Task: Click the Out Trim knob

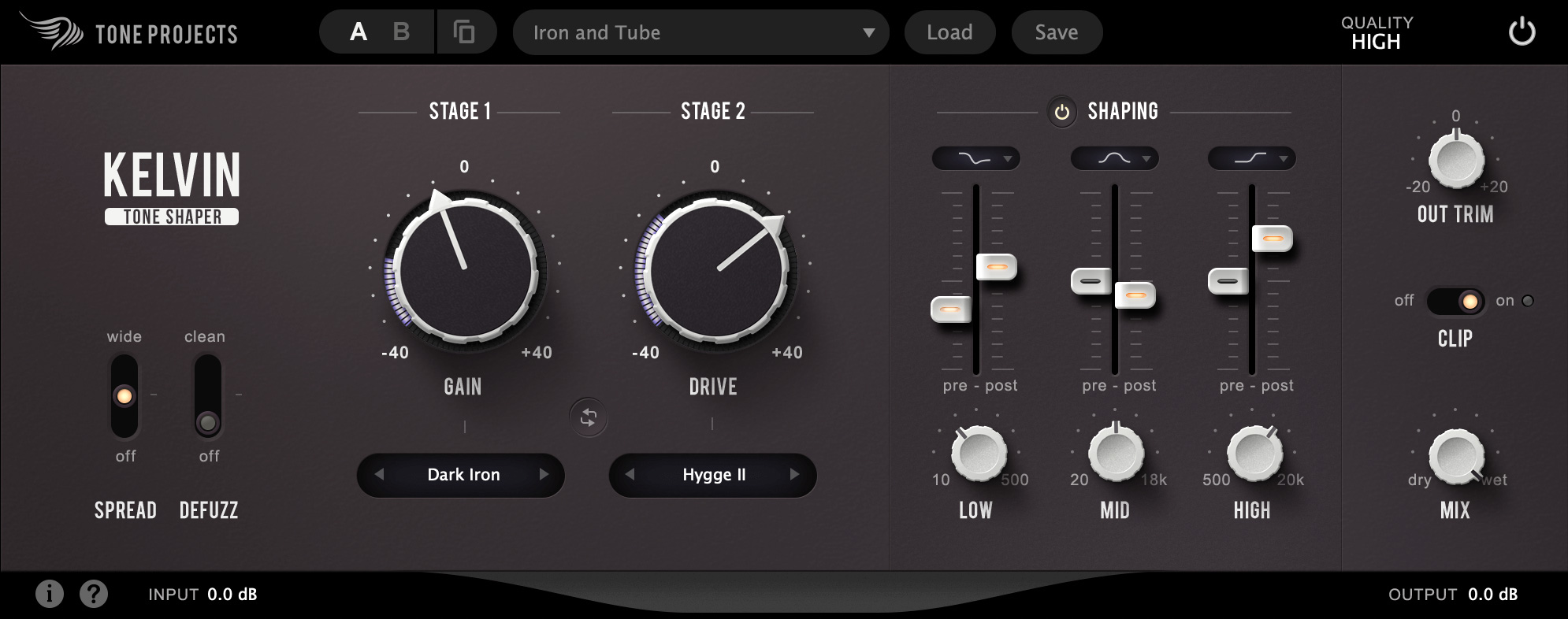Action: coord(1456,160)
